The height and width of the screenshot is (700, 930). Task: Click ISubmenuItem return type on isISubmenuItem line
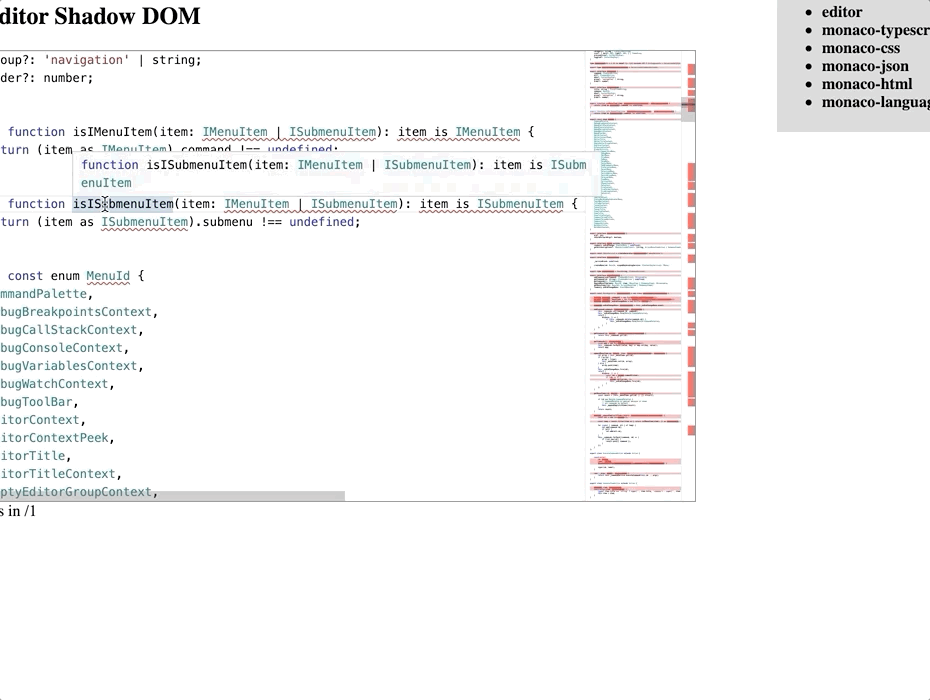pyautogui.click(x=520, y=204)
